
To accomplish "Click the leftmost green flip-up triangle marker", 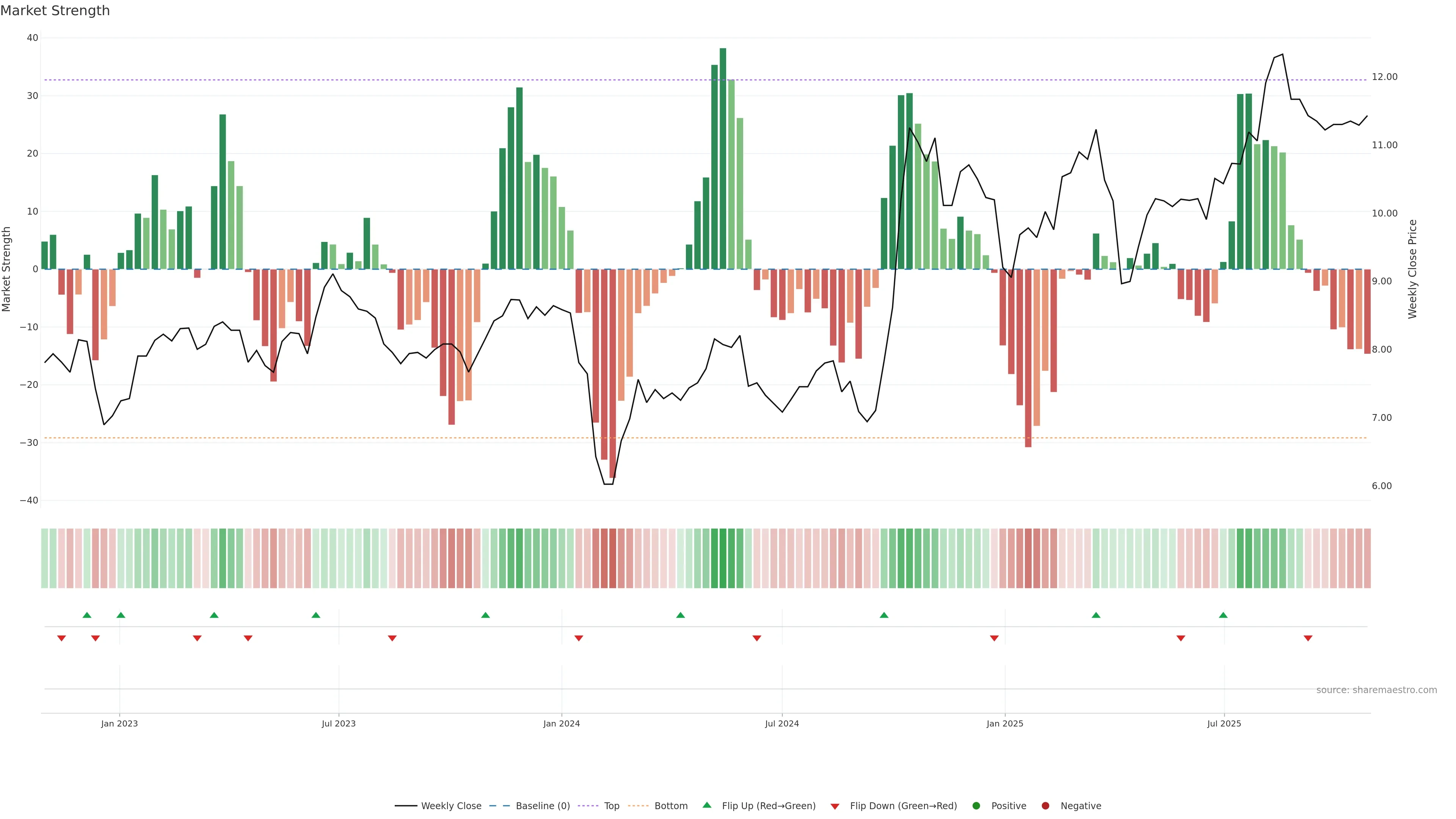I will pyautogui.click(x=86, y=615).
